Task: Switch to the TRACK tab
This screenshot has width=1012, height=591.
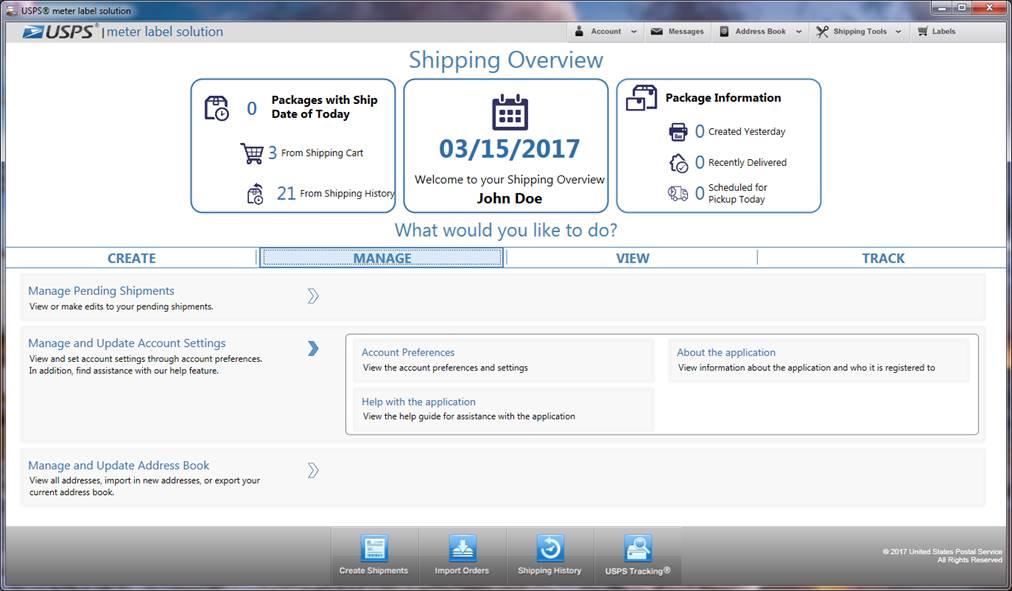Action: coord(883,258)
